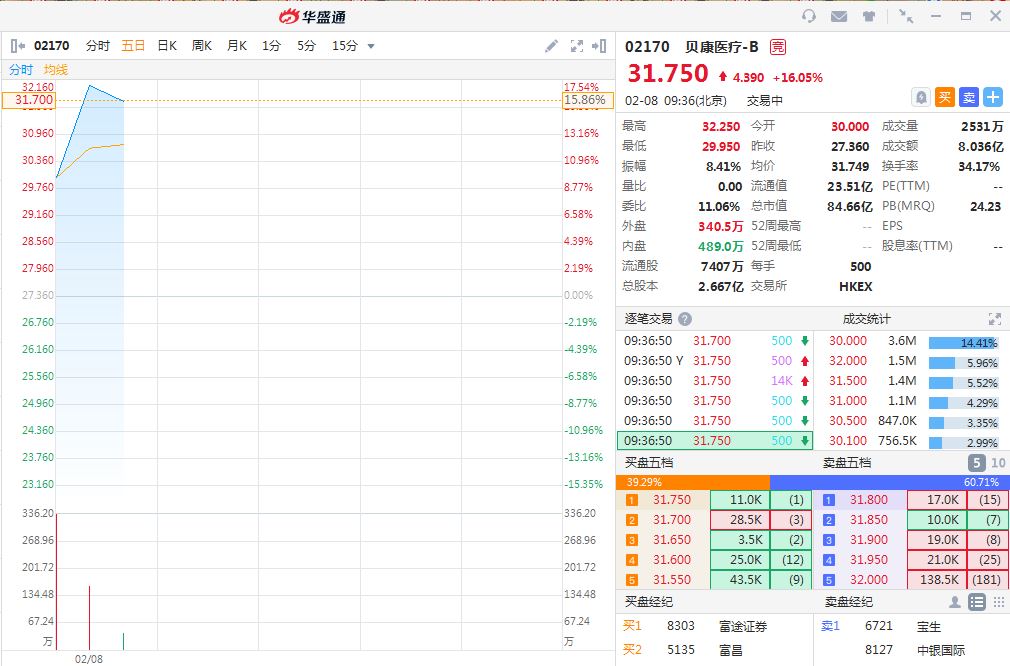The width and height of the screenshot is (1010, 666).
Task: Click the blue 卖 sell button
Action: [x=969, y=97]
